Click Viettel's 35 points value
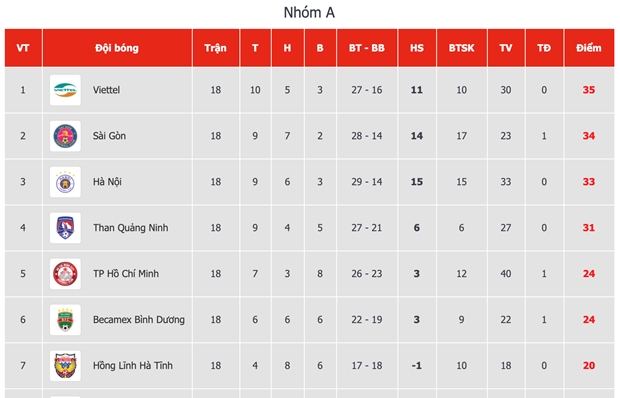The height and width of the screenshot is (398, 620). pyautogui.click(x=589, y=90)
